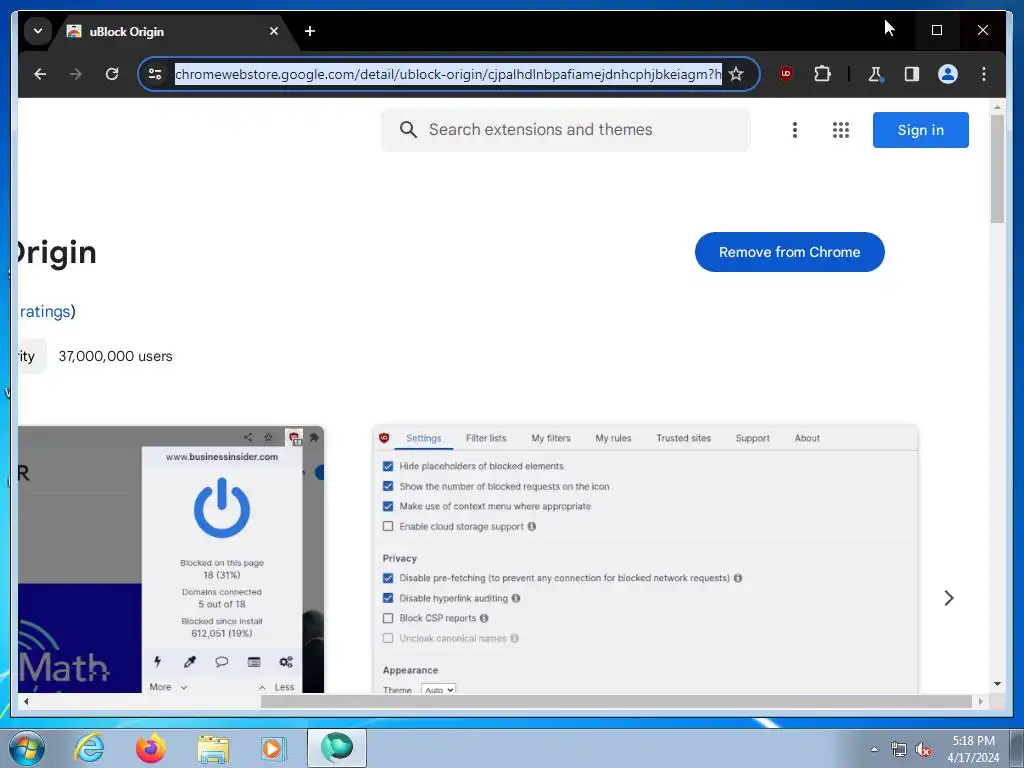Enable Block CSP reports checkbox
1024x768 pixels.
pos(388,618)
